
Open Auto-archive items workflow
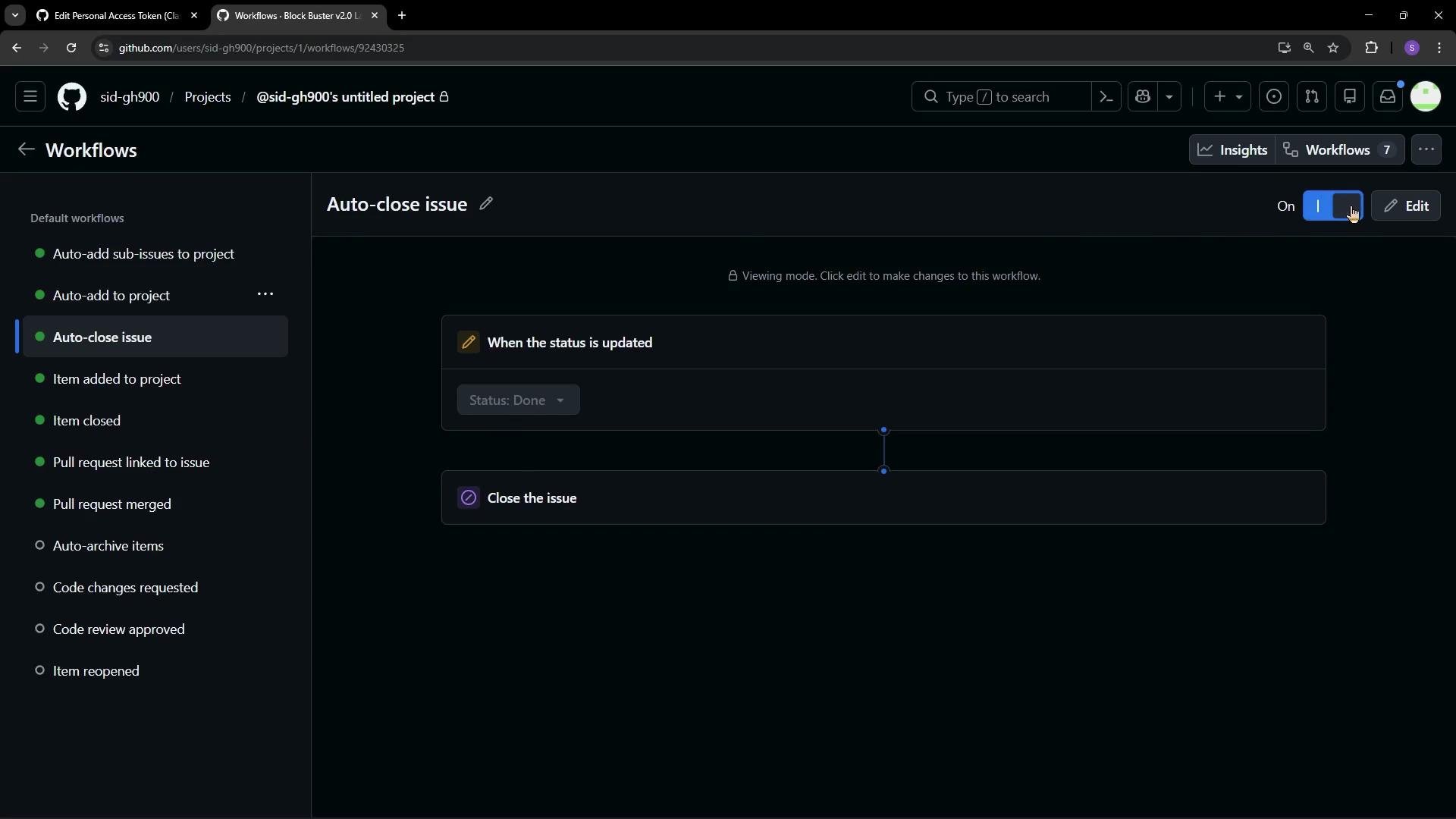pos(155,546)
